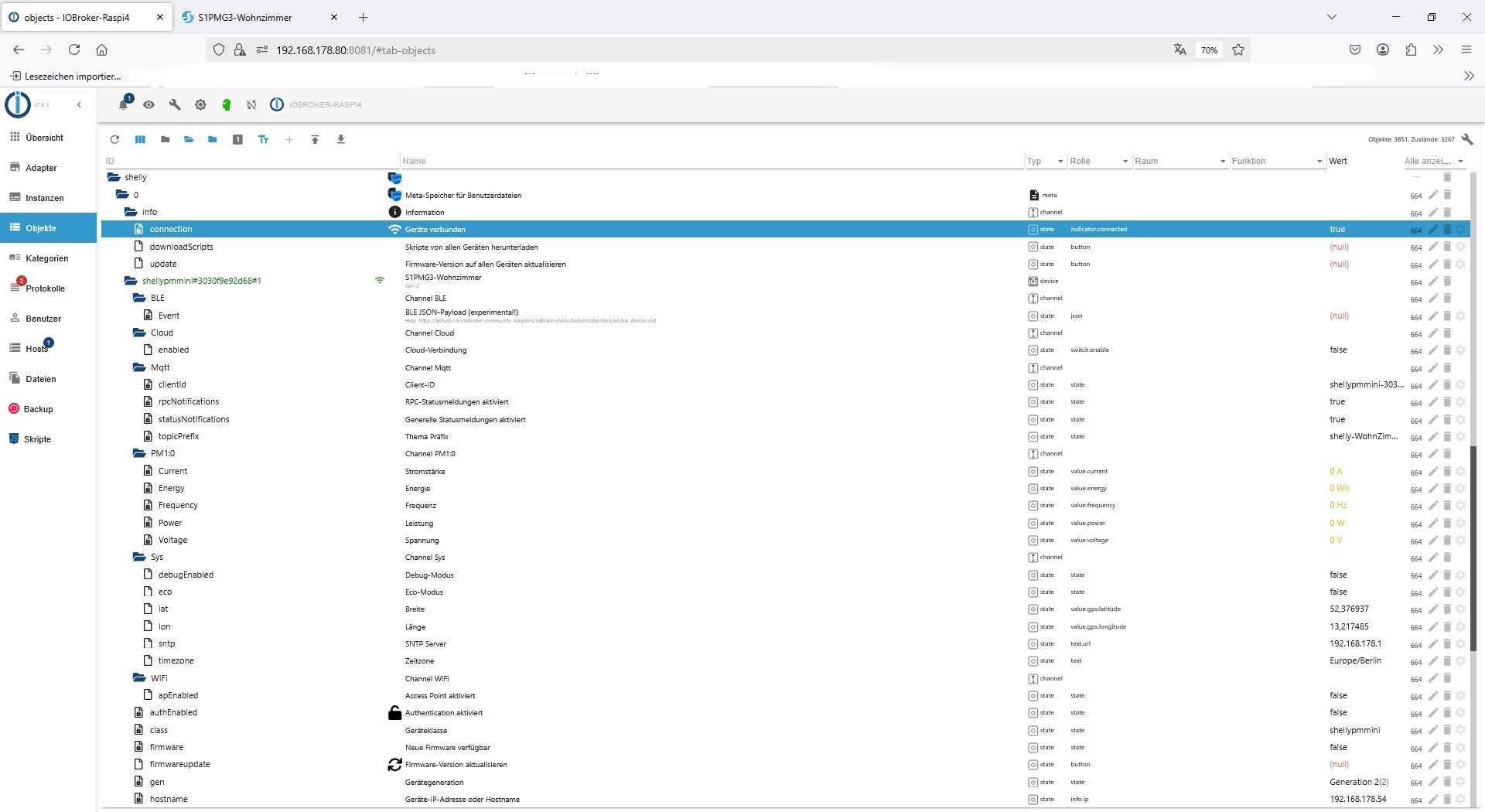Open the column selection icon
The height and width of the screenshot is (812, 1485).
[x=140, y=139]
